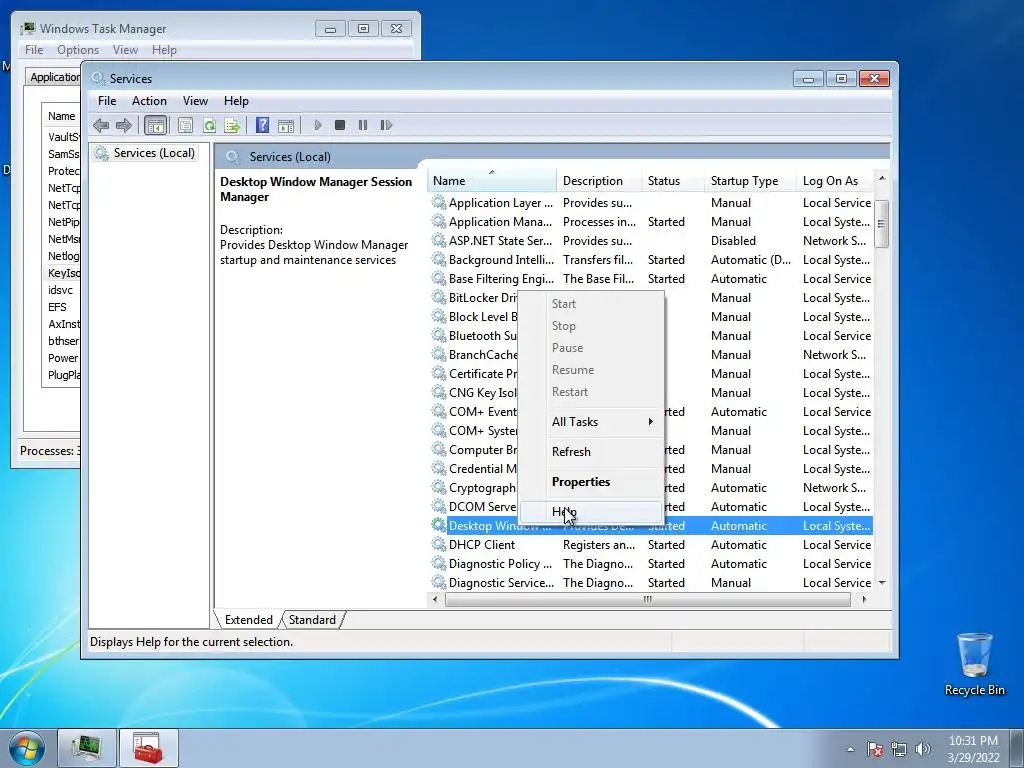This screenshot has height=768, width=1024.
Task: Open the Help menu in Services
Action: [236, 101]
